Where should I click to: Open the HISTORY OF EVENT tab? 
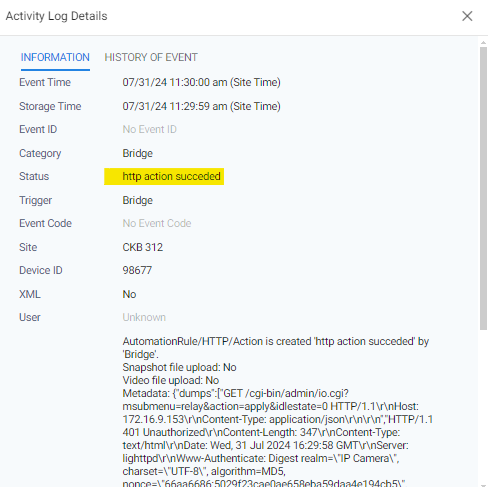[x=151, y=57]
